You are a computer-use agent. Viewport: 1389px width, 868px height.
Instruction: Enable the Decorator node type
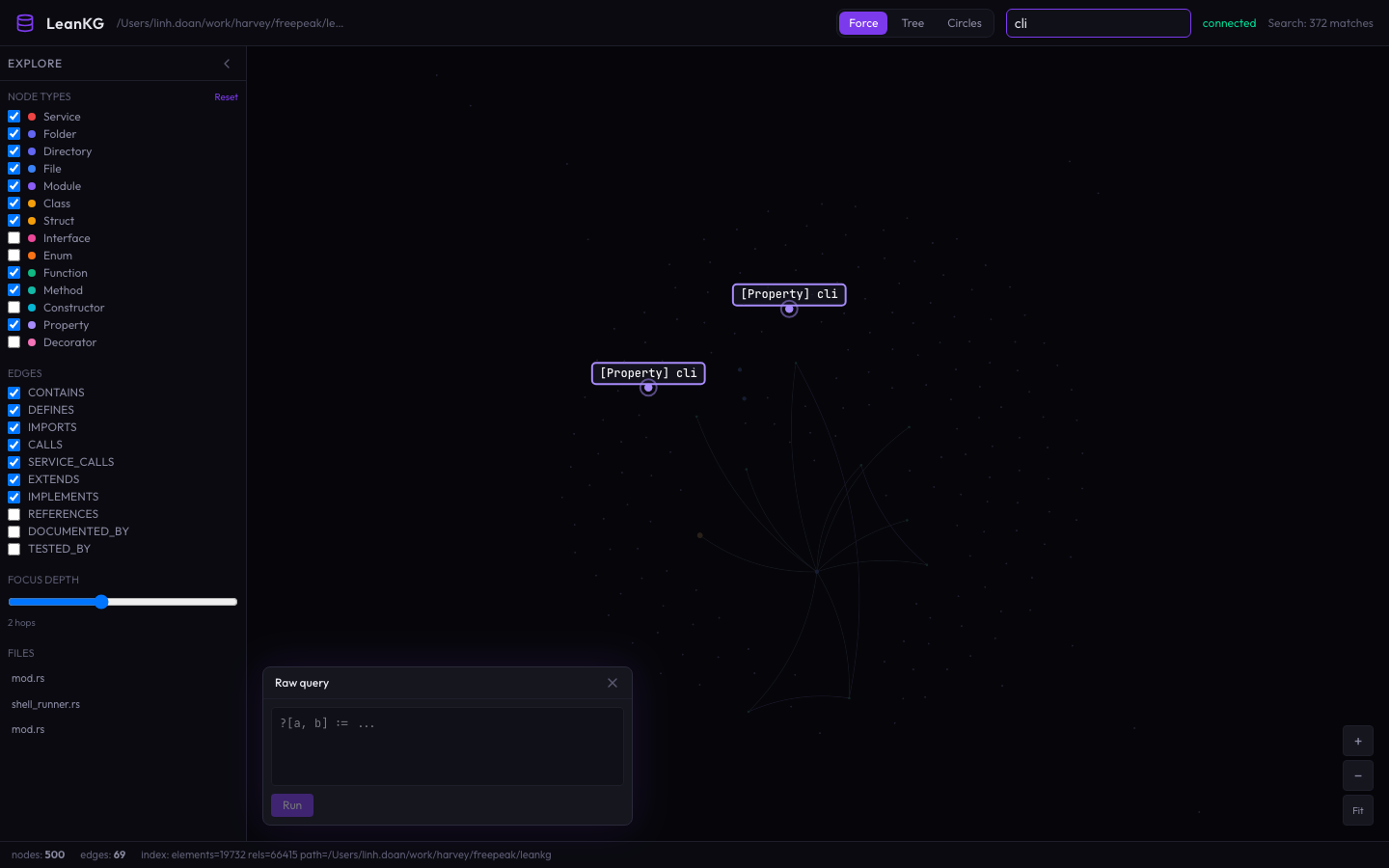pos(14,342)
